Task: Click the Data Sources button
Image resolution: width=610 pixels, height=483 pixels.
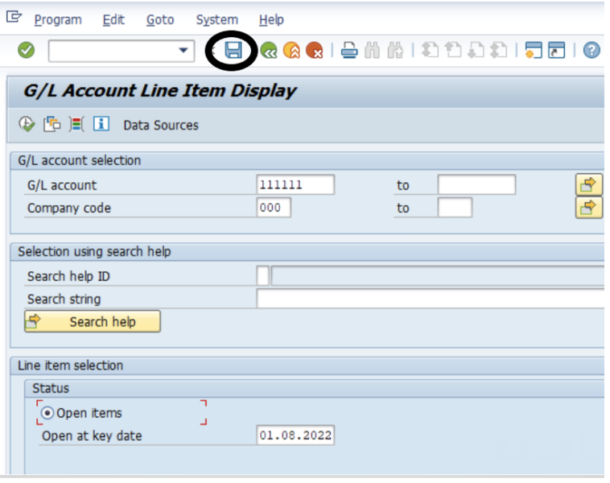Action: coord(160,125)
